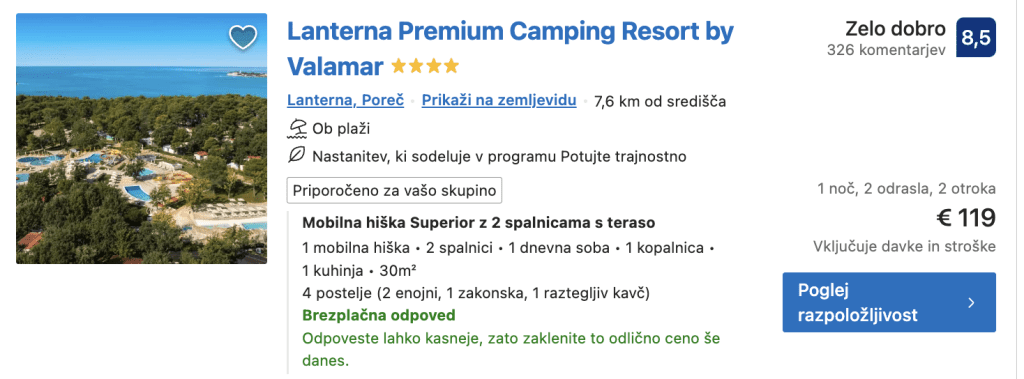Save property with the heart icon
Image resolution: width=1024 pixels, height=379 pixels.
tap(243, 37)
